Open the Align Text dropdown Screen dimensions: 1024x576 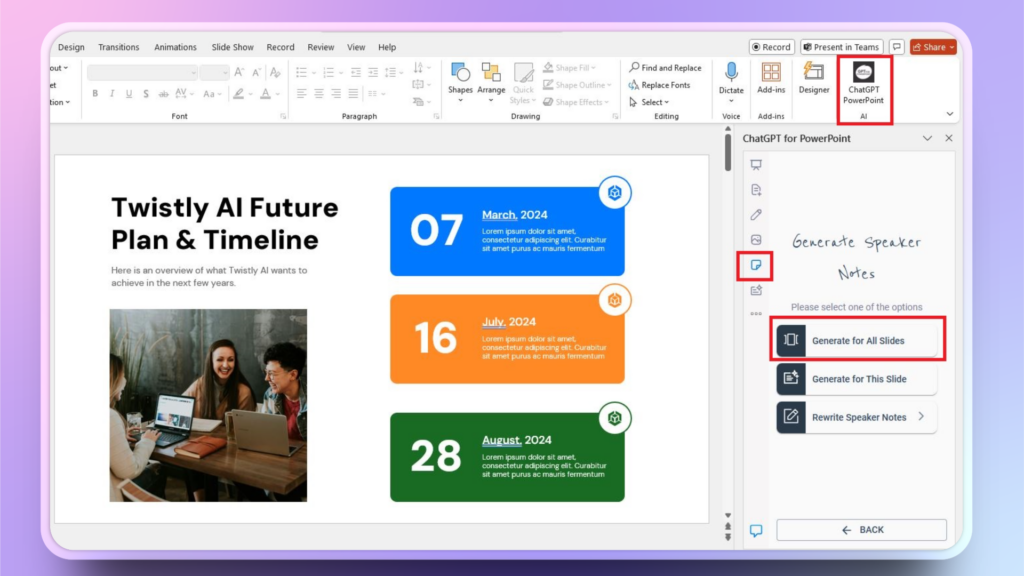(421, 84)
